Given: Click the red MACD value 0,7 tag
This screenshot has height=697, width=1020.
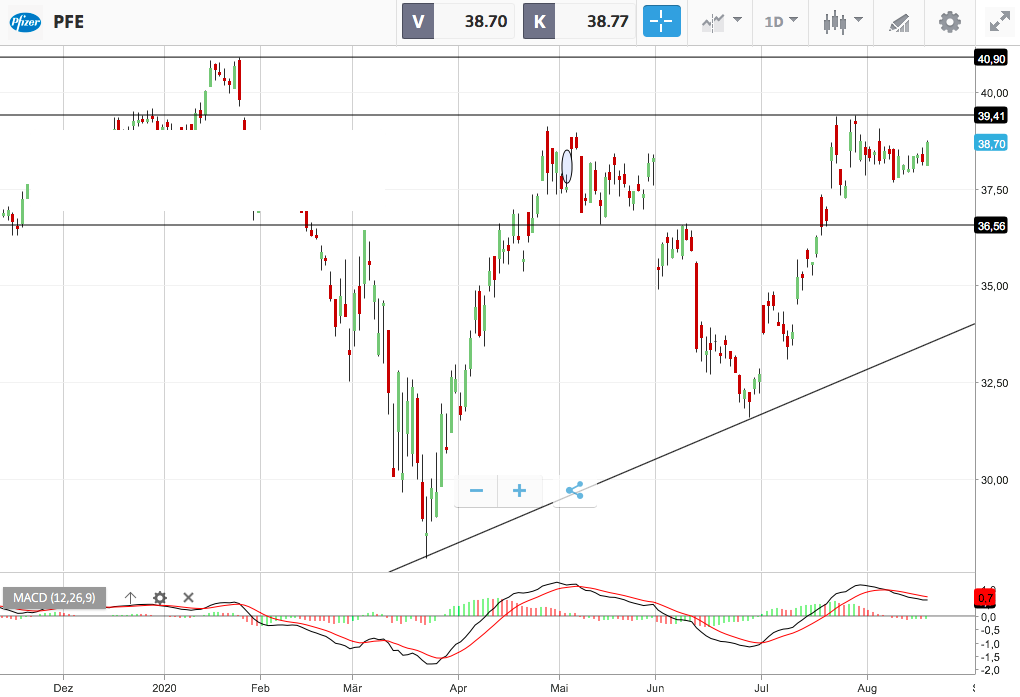Looking at the screenshot, I should (986, 598).
